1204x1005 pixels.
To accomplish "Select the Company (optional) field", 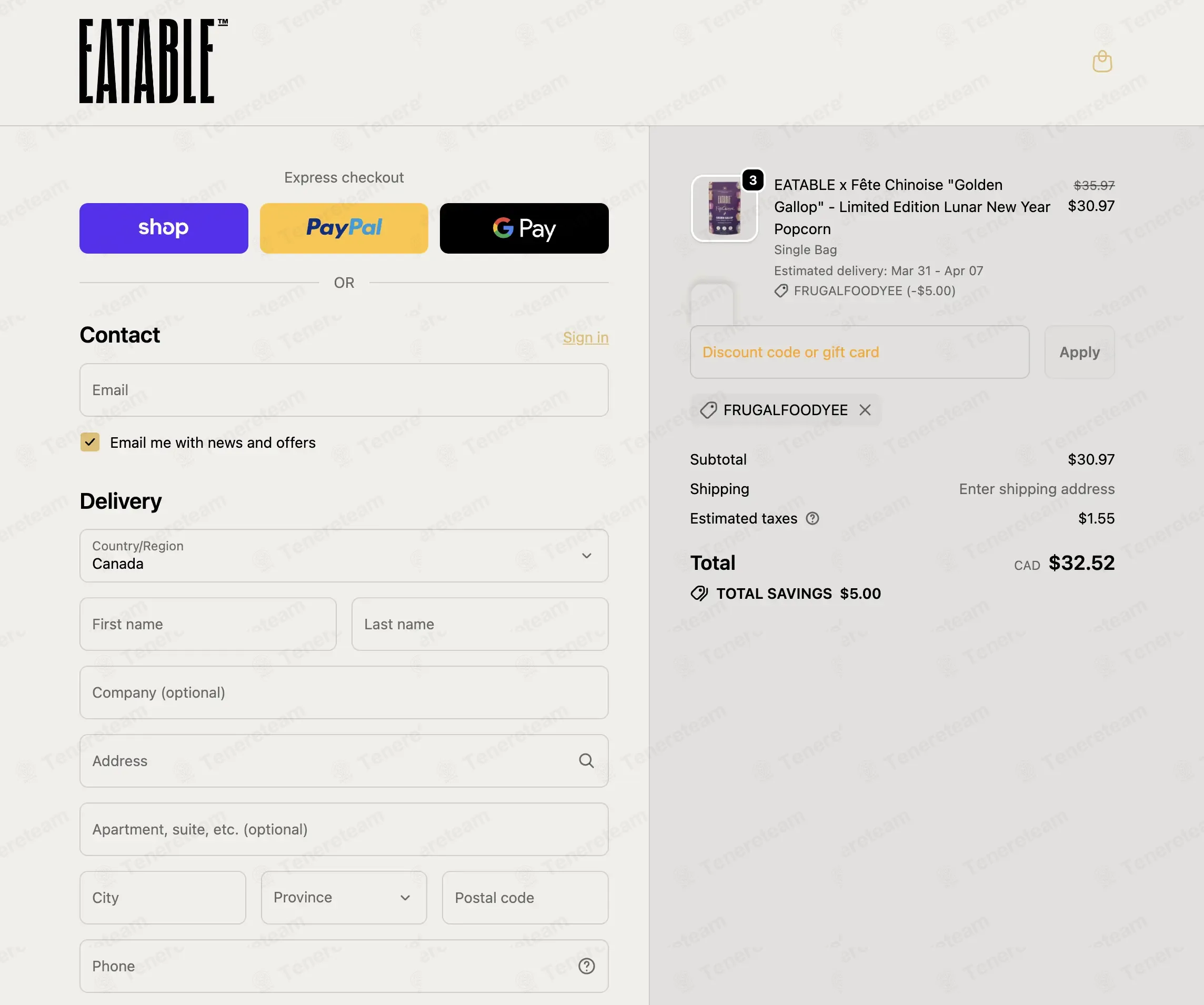I will [344, 692].
